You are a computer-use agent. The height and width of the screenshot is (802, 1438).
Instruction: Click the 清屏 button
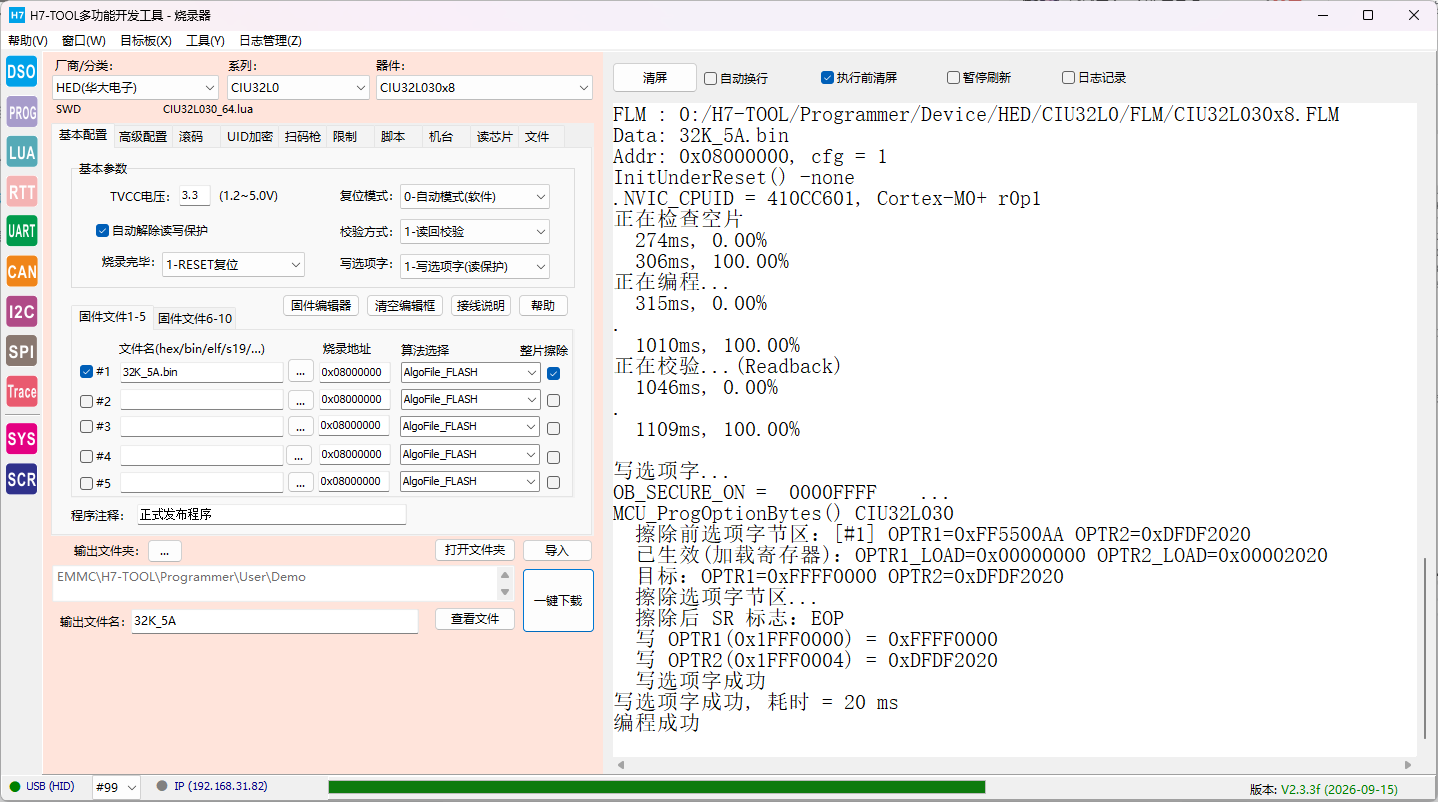pos(655,78)
